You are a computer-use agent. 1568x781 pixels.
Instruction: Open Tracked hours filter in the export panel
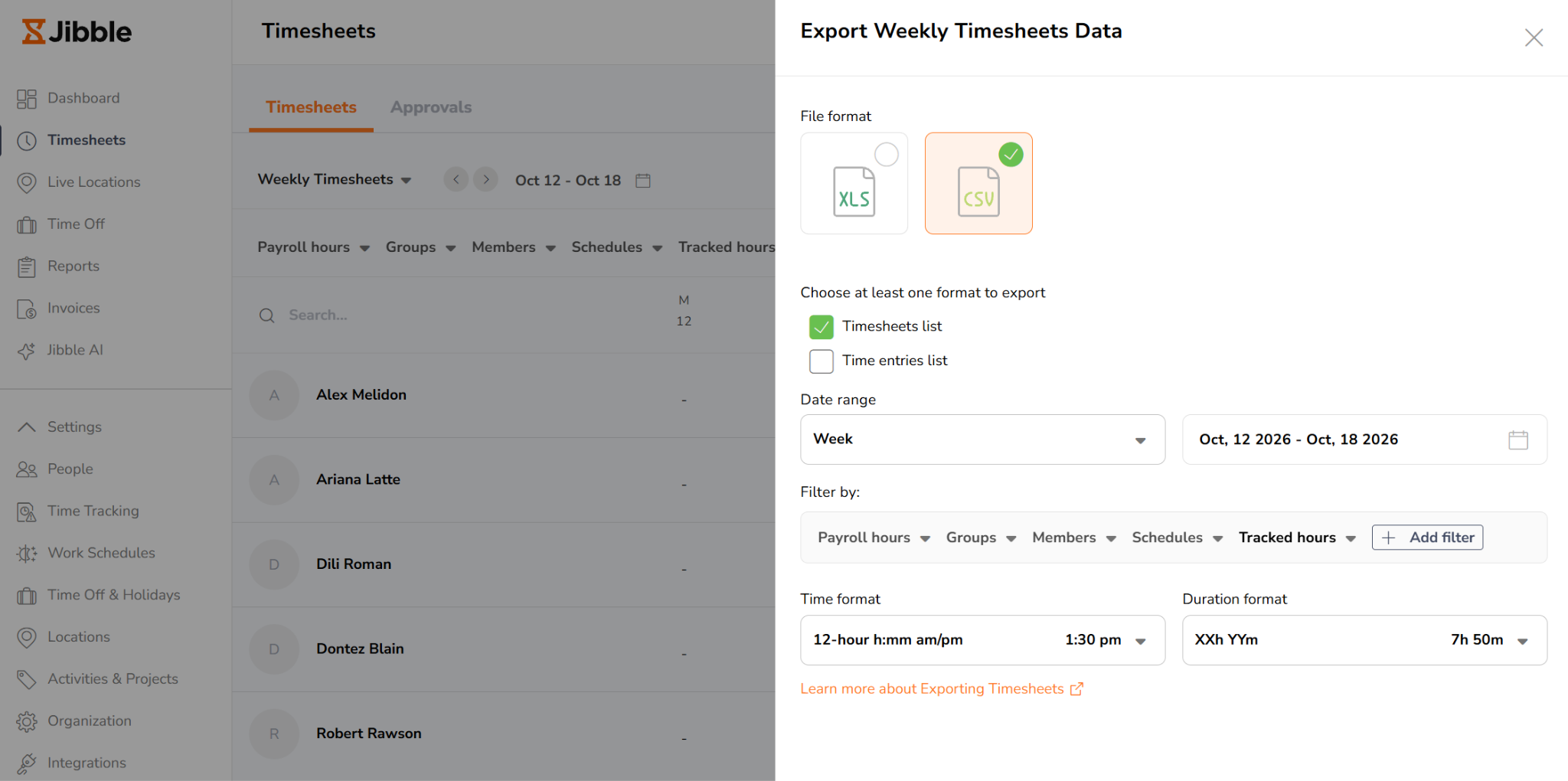click(x=1298, y=538)
